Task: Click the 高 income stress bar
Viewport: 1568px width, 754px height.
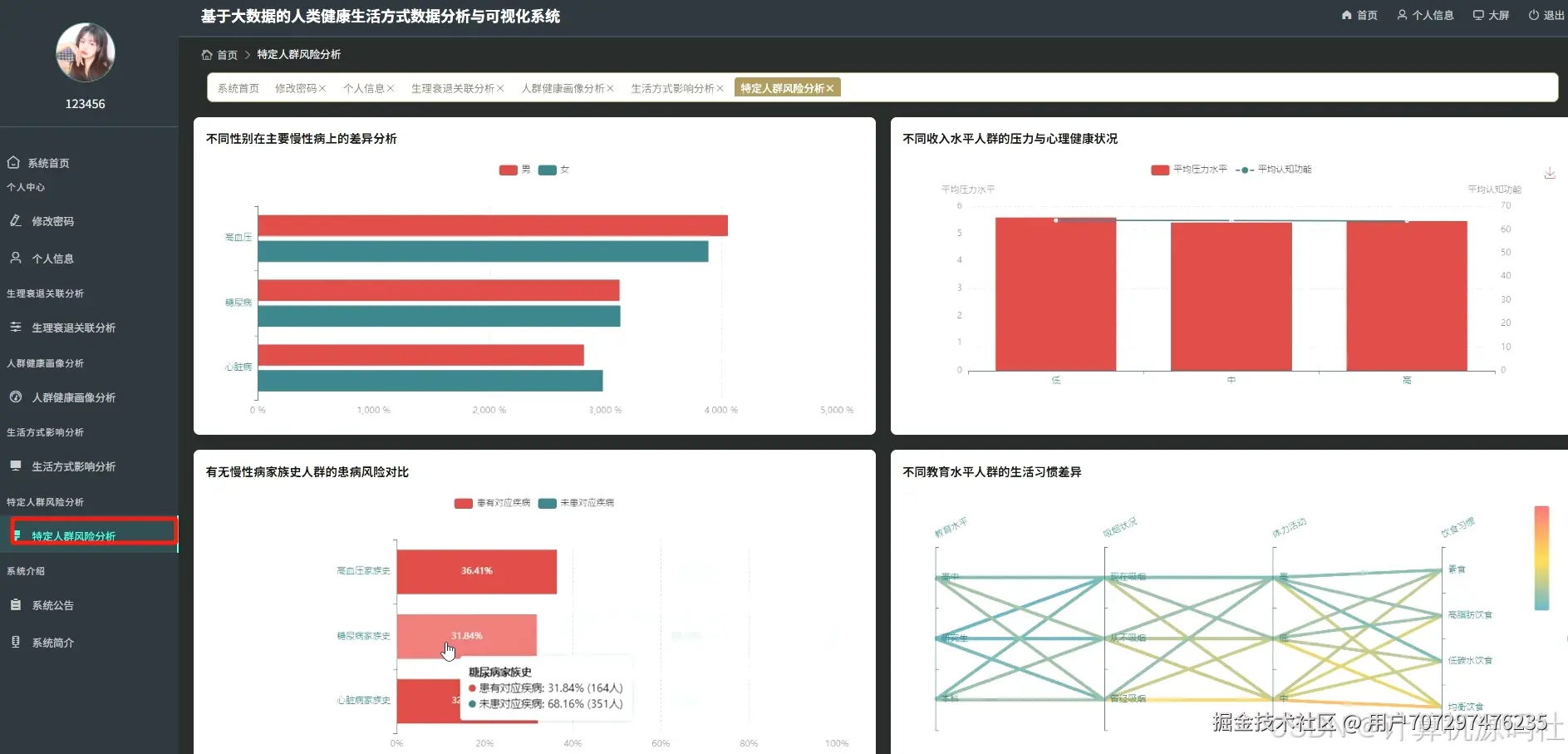Action: point(1407,296)
